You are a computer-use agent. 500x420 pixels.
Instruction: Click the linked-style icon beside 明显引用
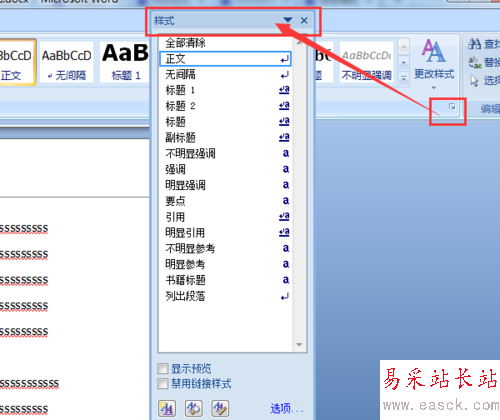(284, 232)
